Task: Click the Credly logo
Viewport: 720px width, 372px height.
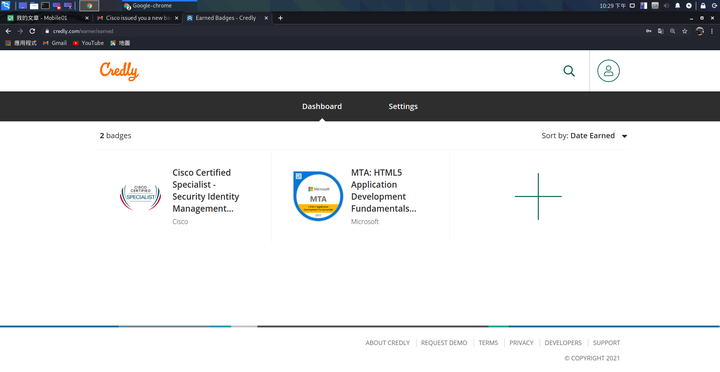Action: click(x=119, y=71)
